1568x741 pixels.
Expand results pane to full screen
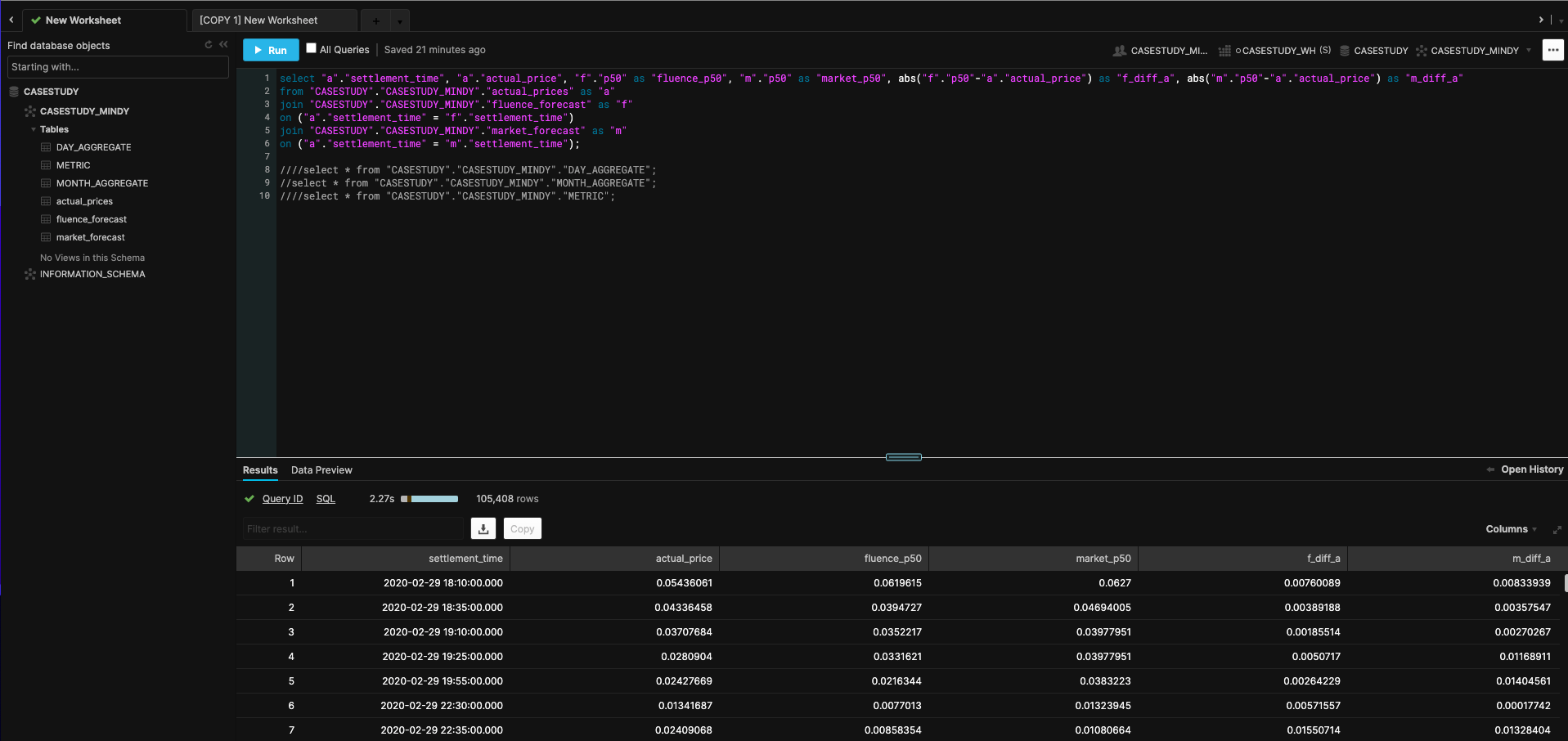(x=1557, y=529)
